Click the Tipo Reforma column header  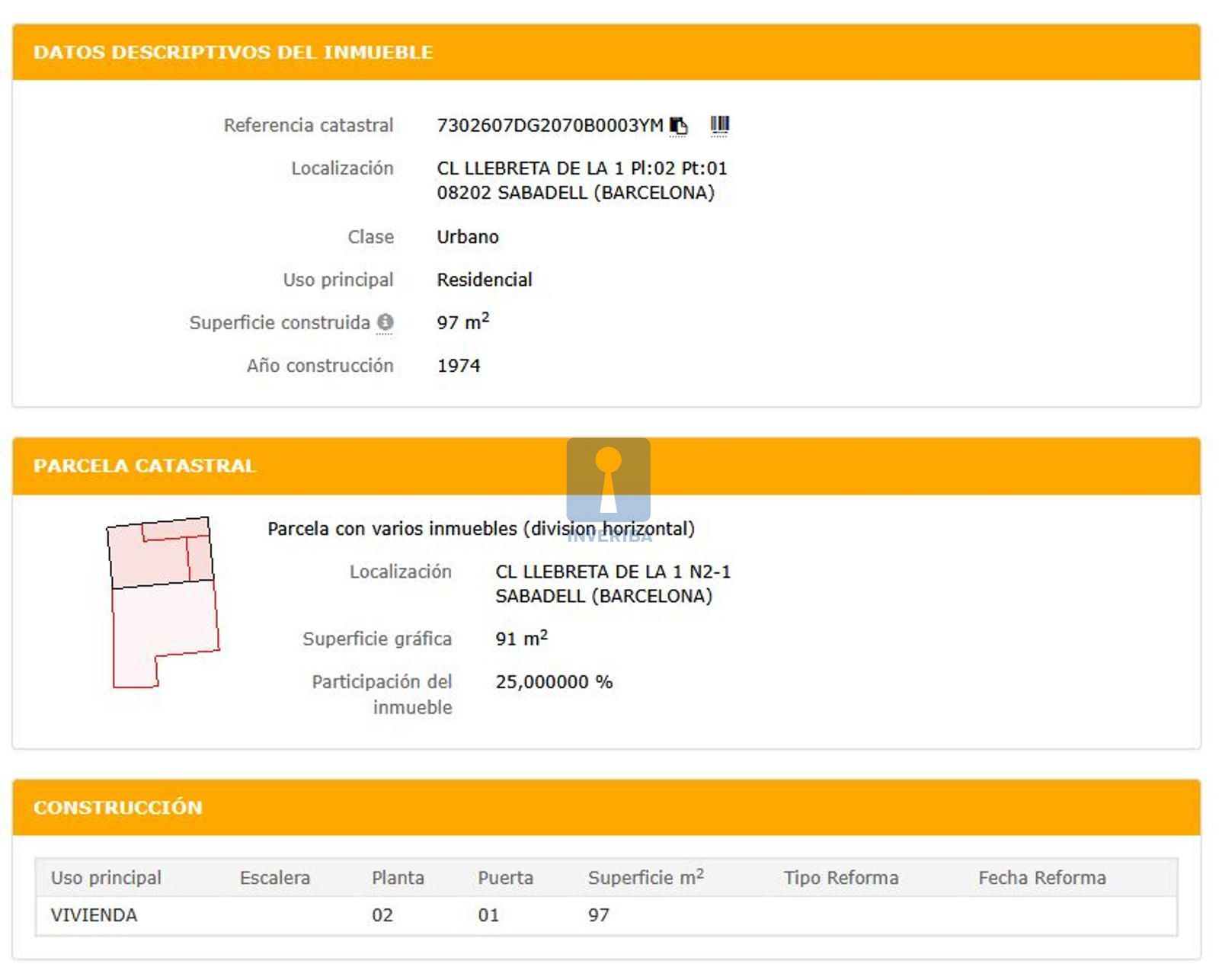tap(841, 878)
